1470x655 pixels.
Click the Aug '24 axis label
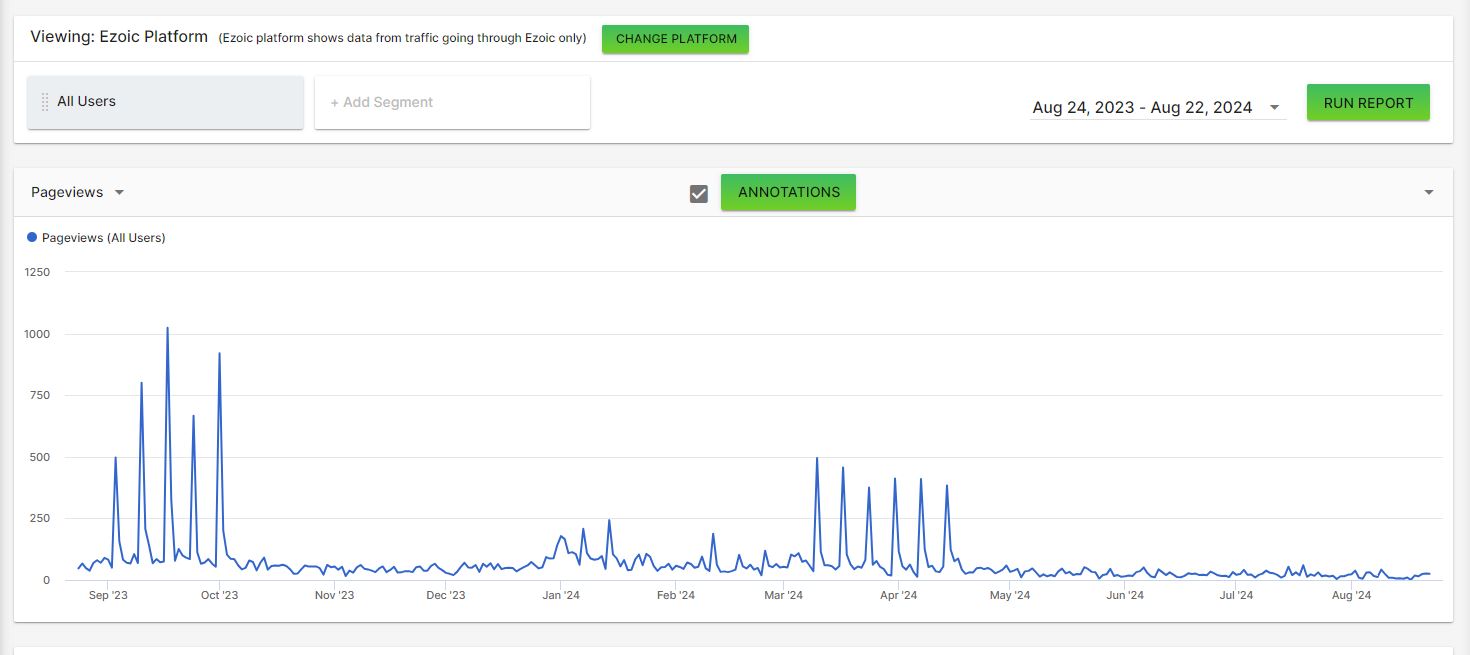point(1352,596)
